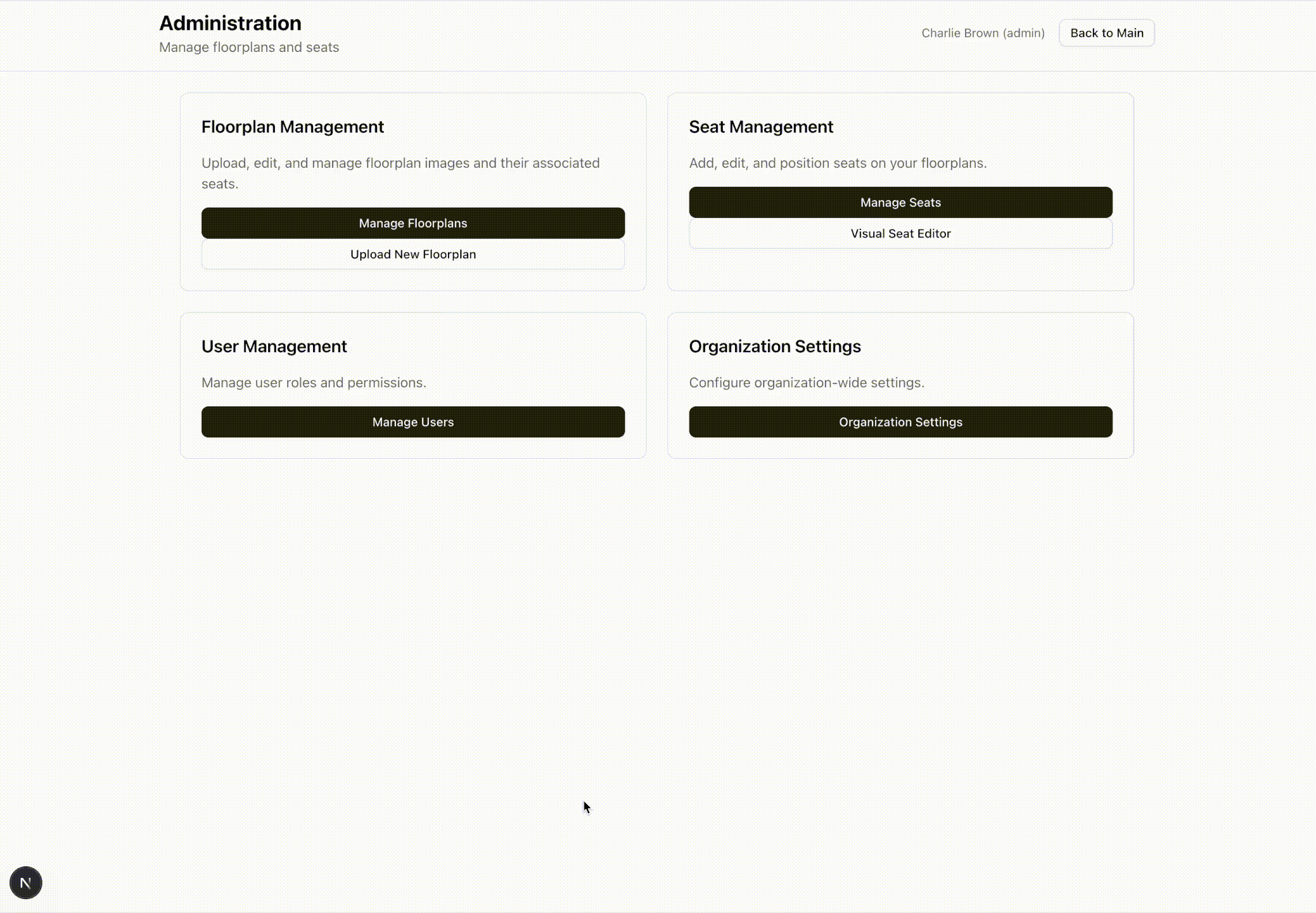Click the Floorplan Management card heading
The height and width of the screenshot is (913, 1316).
click(x=292, y=127)
